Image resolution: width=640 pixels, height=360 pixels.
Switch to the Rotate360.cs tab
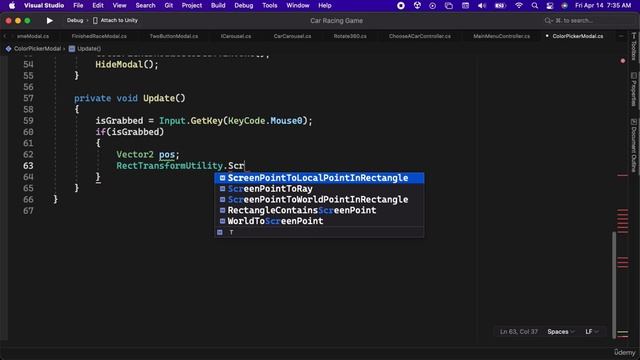pos(350,36)
